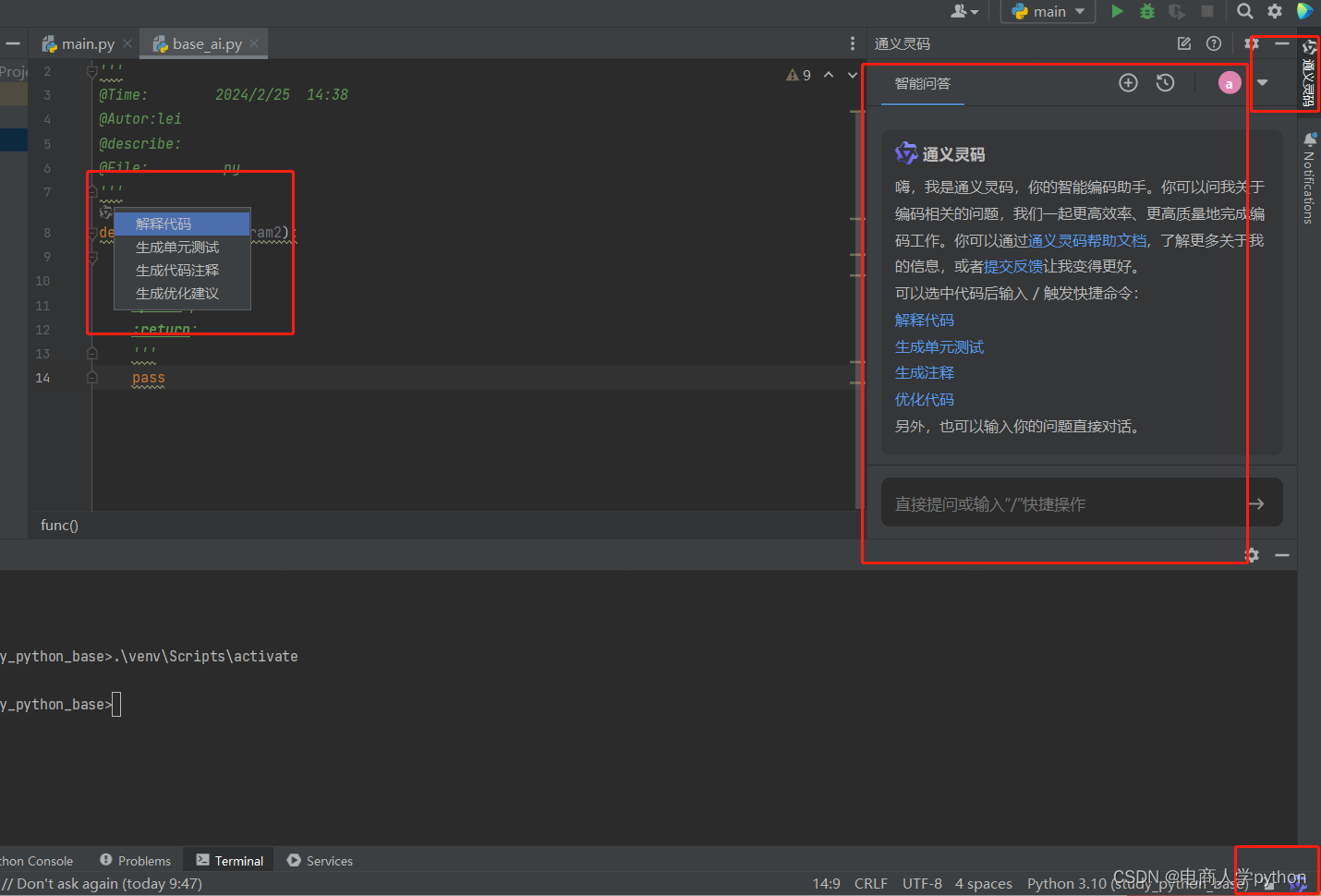This screenshot has height=896, width=1321.
Task: Click the colorful plugin logo at the top-right corner
Action: 1304,11
